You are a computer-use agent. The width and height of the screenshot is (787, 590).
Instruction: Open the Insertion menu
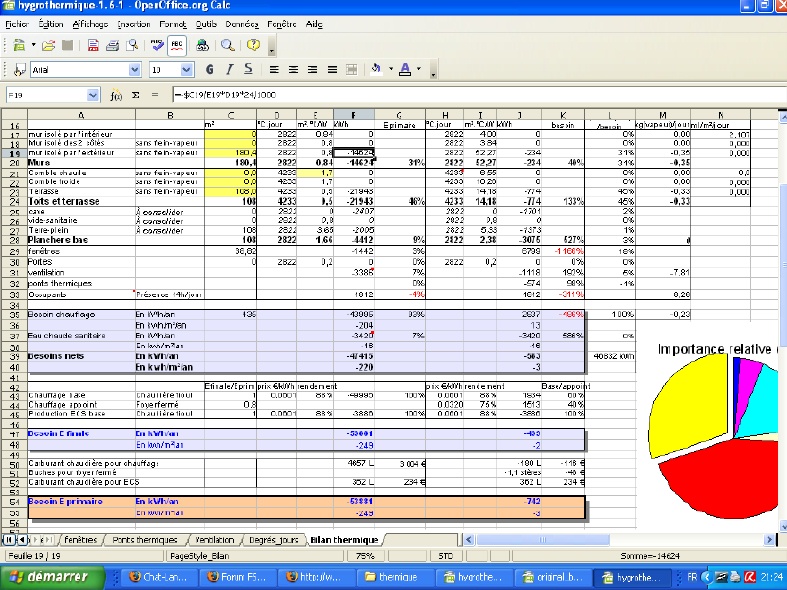tap(134, 24)
